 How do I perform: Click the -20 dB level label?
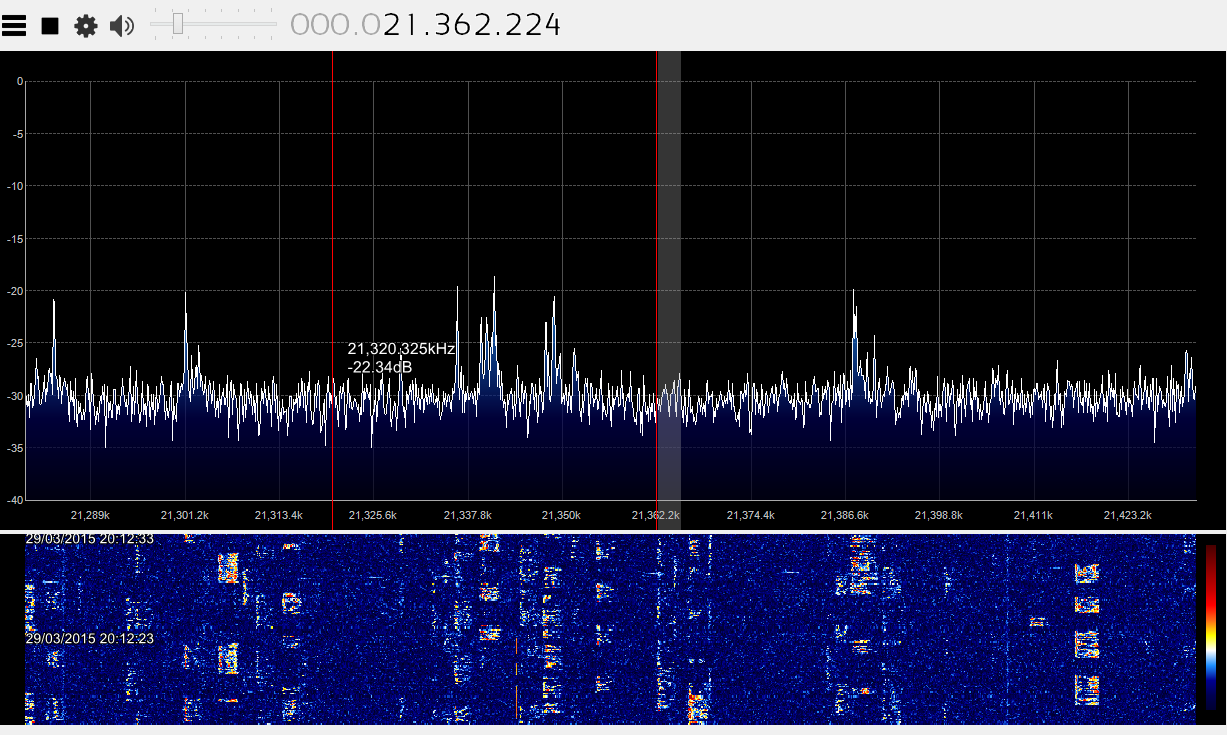pyautogui.click(x=15, y=291)
